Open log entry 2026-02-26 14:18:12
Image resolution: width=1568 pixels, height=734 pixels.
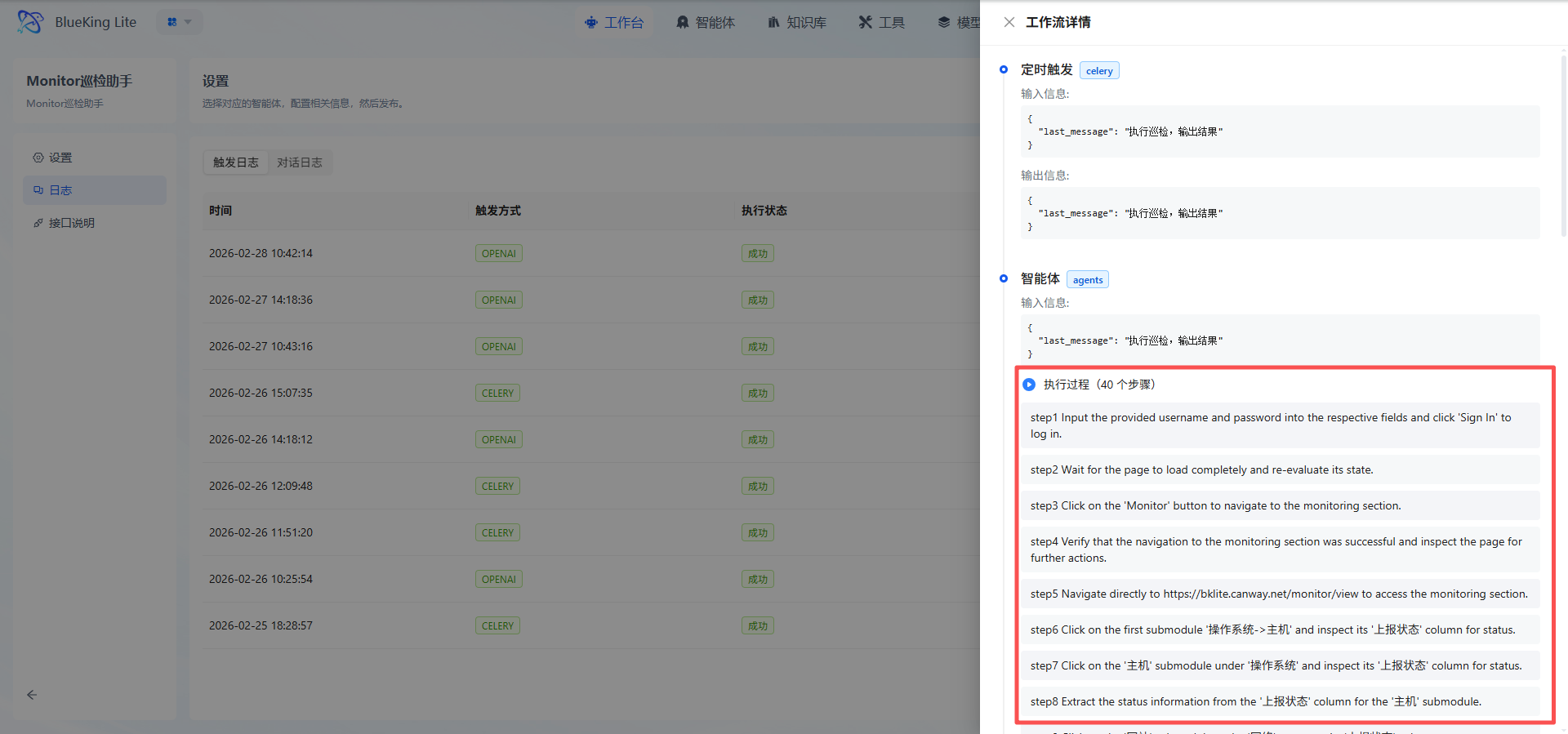(x=261, y=439)
